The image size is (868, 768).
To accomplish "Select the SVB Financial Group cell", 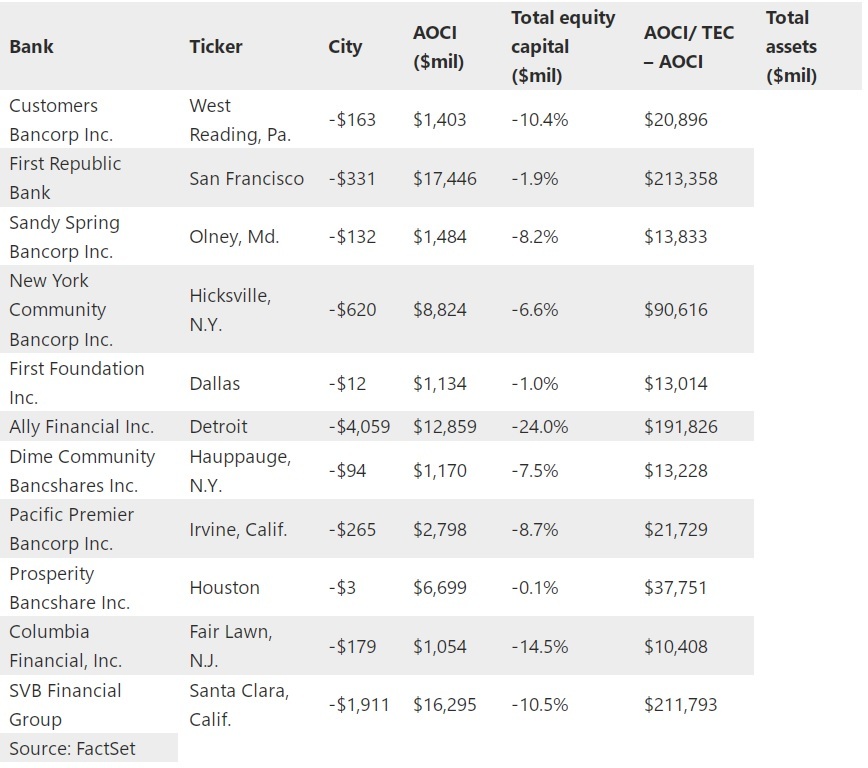I will coord(66,705).
